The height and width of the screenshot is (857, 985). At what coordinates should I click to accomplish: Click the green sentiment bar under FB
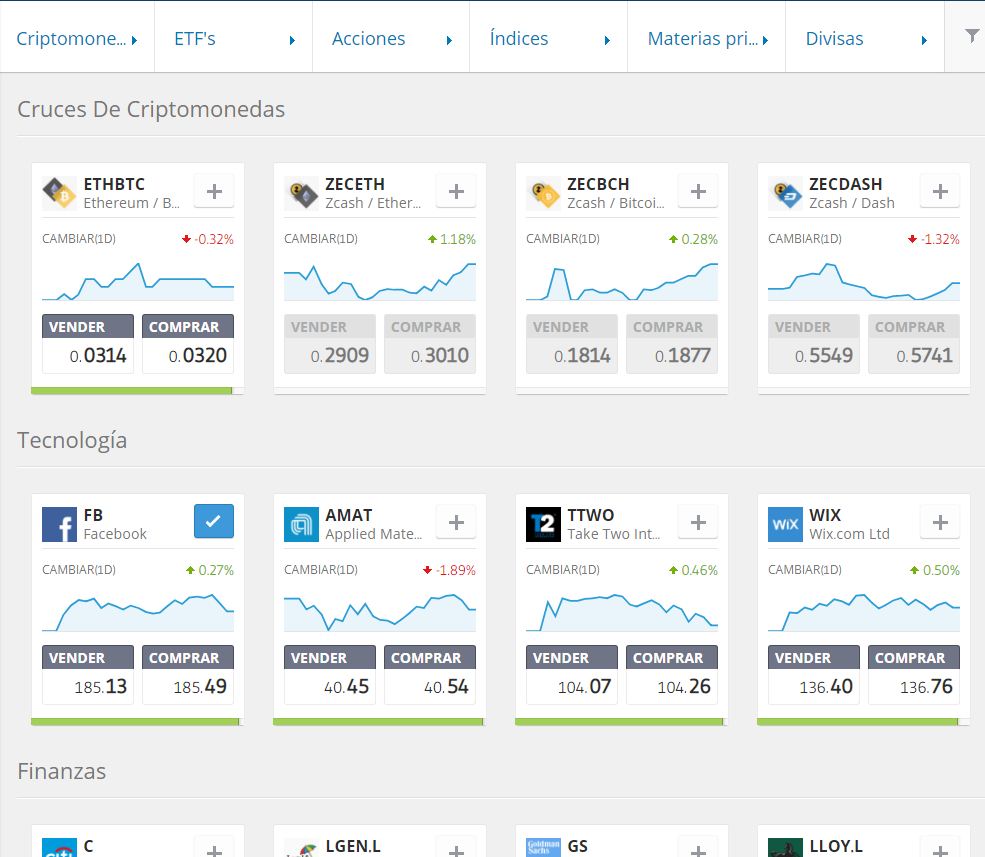point(135,722)
